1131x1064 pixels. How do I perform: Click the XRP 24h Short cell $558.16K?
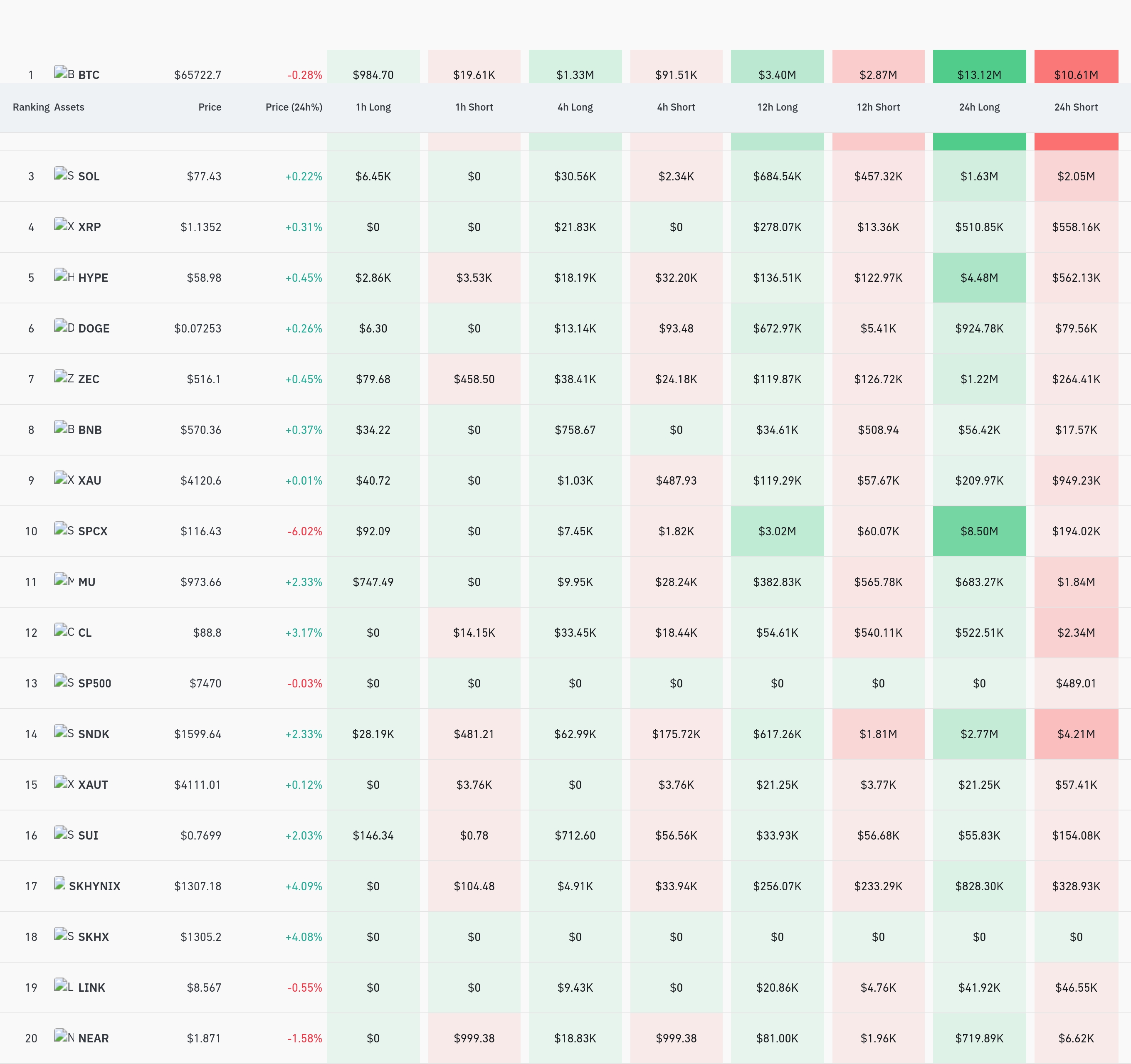(x=1077, y=227)
